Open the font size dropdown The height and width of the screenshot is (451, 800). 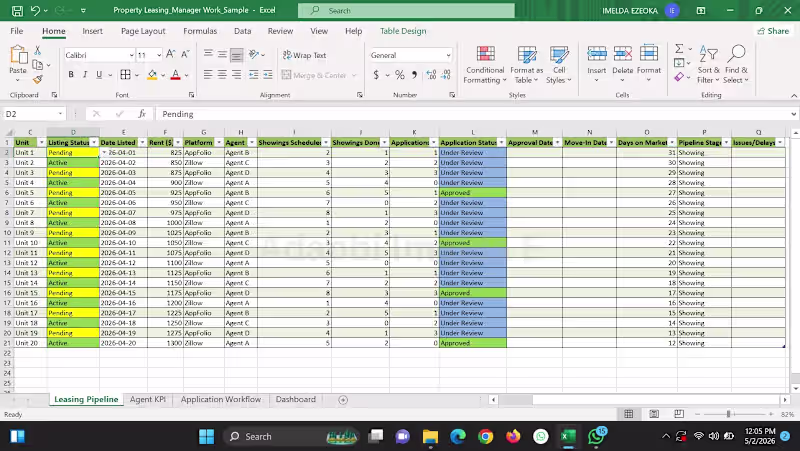click(159, 55)
